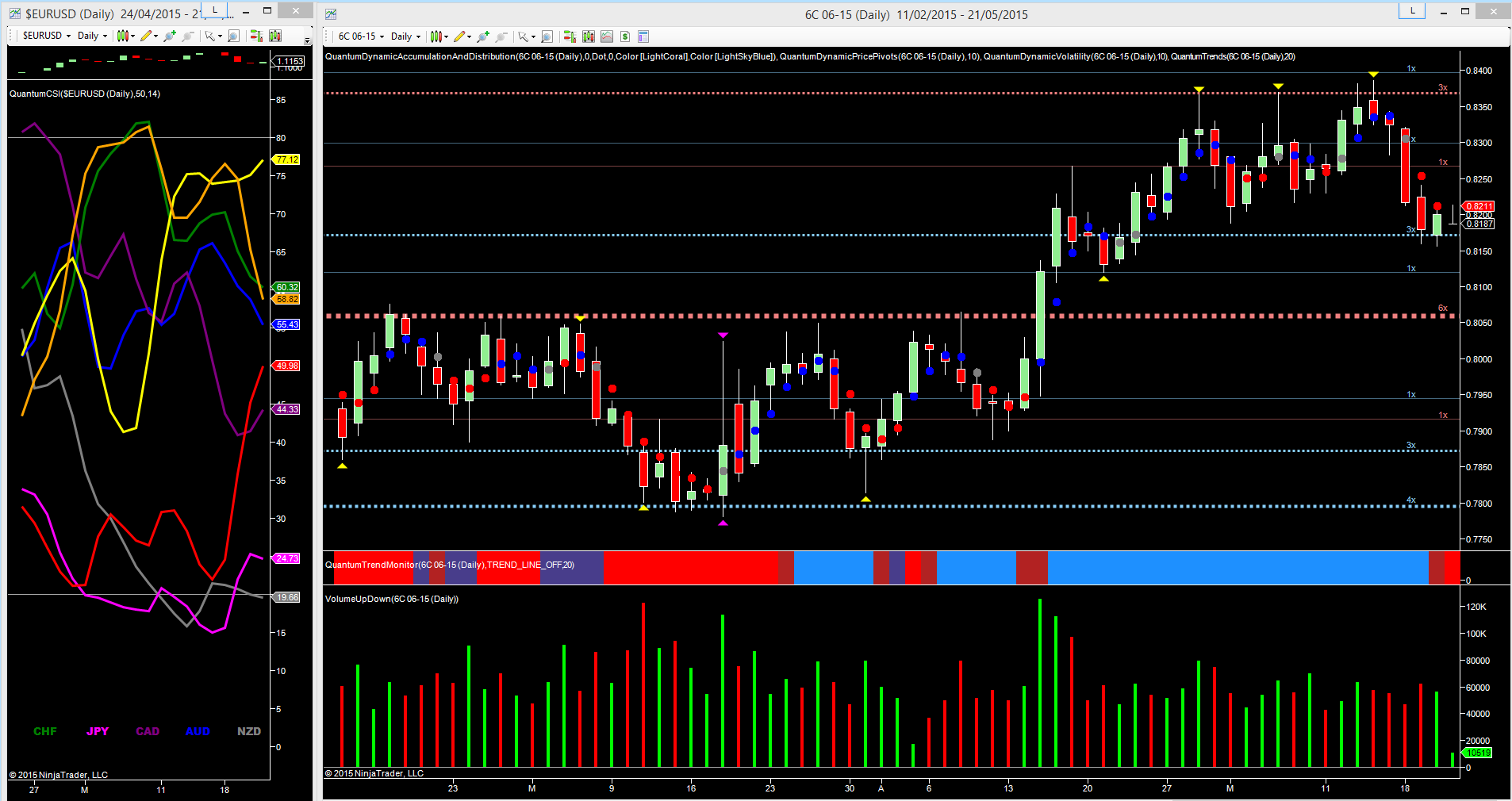
Task: Minimize the EURUSD chart window
Action: coord(247,11)
